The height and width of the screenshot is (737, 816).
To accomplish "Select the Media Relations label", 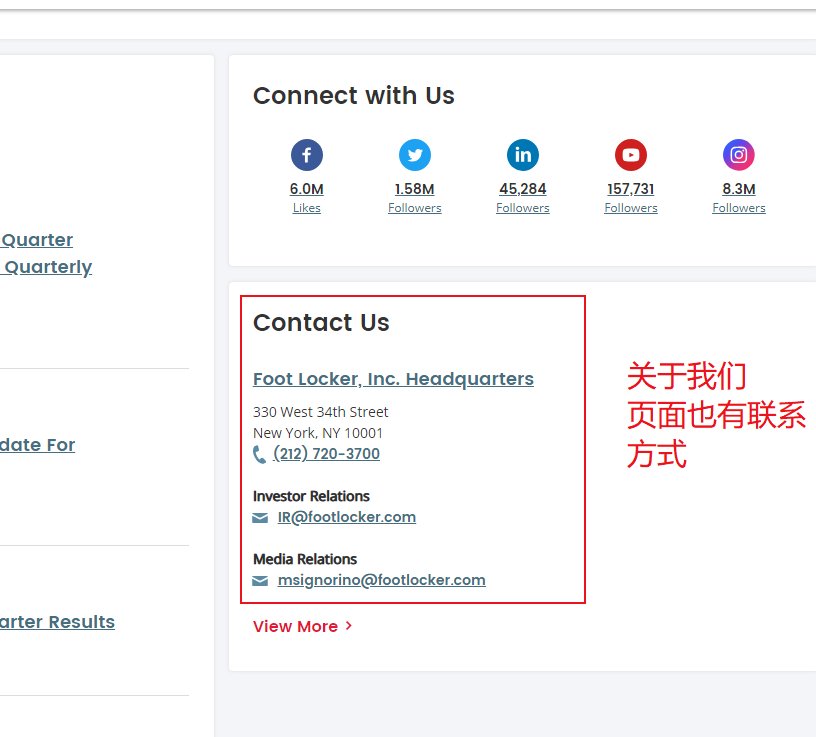I will (x=305, y=560).
